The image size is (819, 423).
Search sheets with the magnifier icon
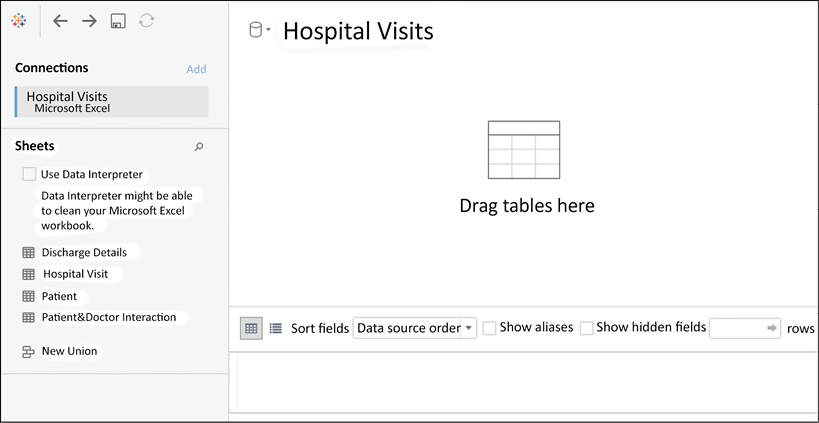tap(198, 147)
